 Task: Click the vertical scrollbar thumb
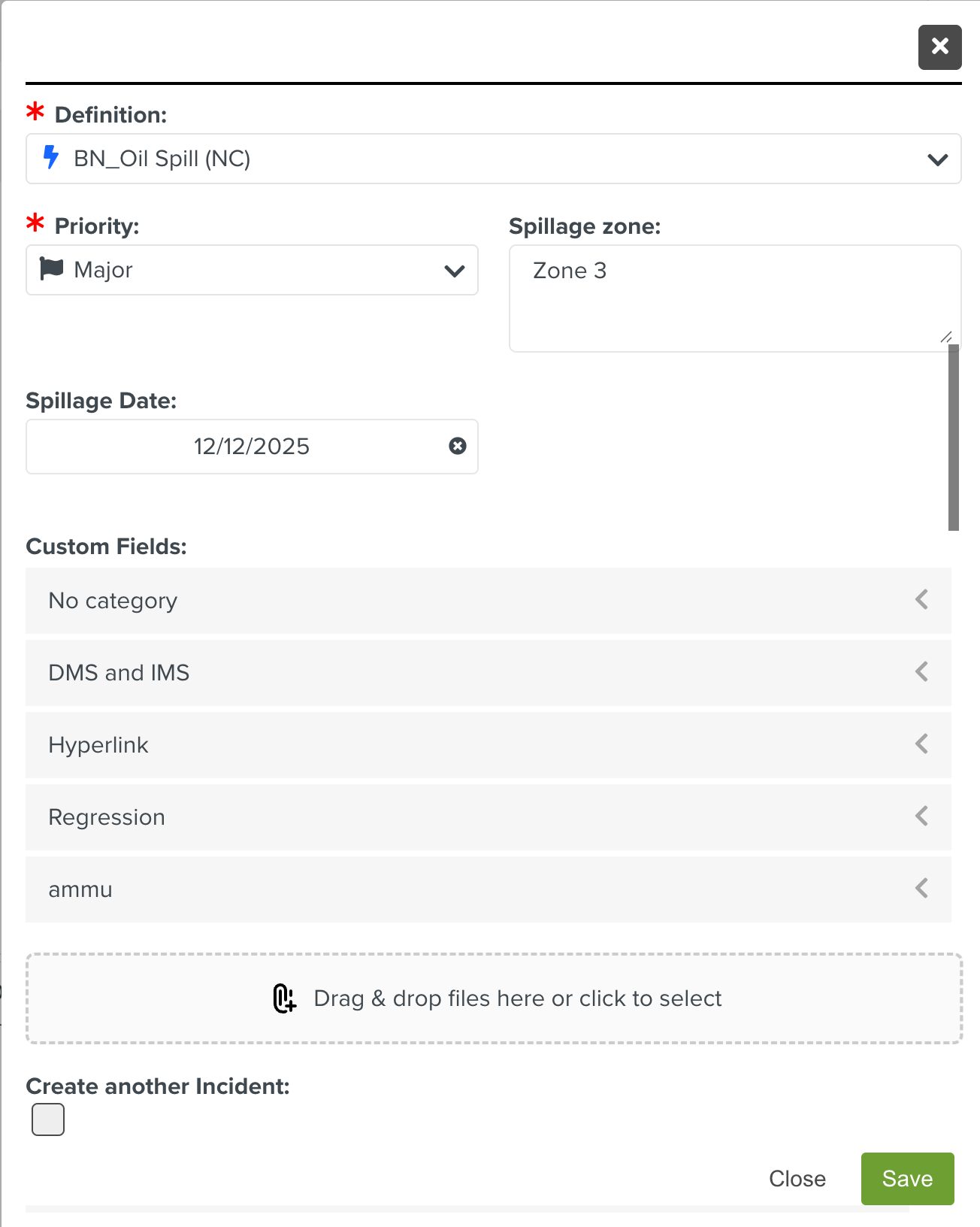tap(953, 438)
